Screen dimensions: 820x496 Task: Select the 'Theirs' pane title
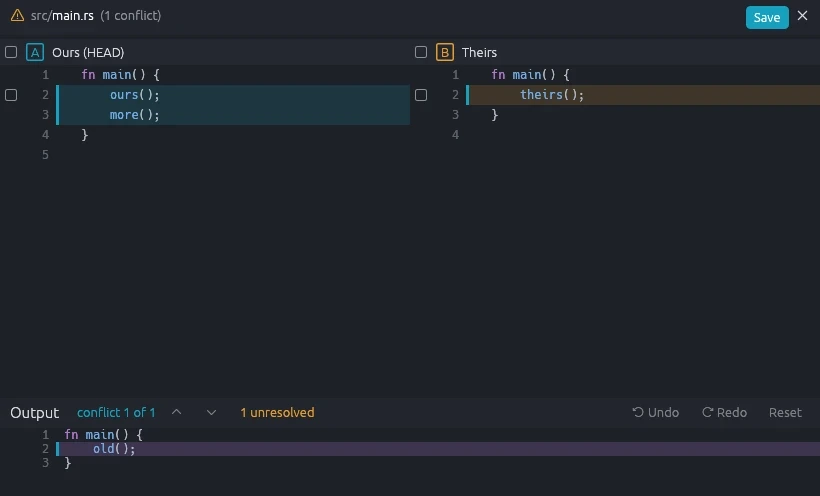tap(479, 52)
